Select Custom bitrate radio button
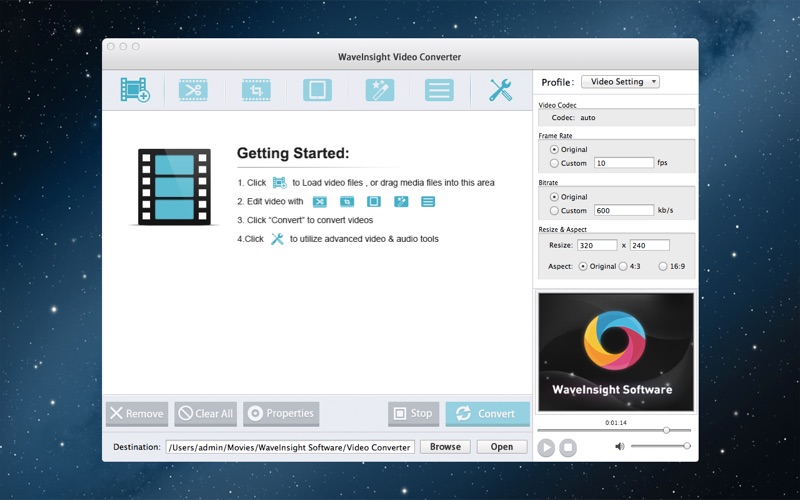The image size is (800, 500). [x=554, y=210]
